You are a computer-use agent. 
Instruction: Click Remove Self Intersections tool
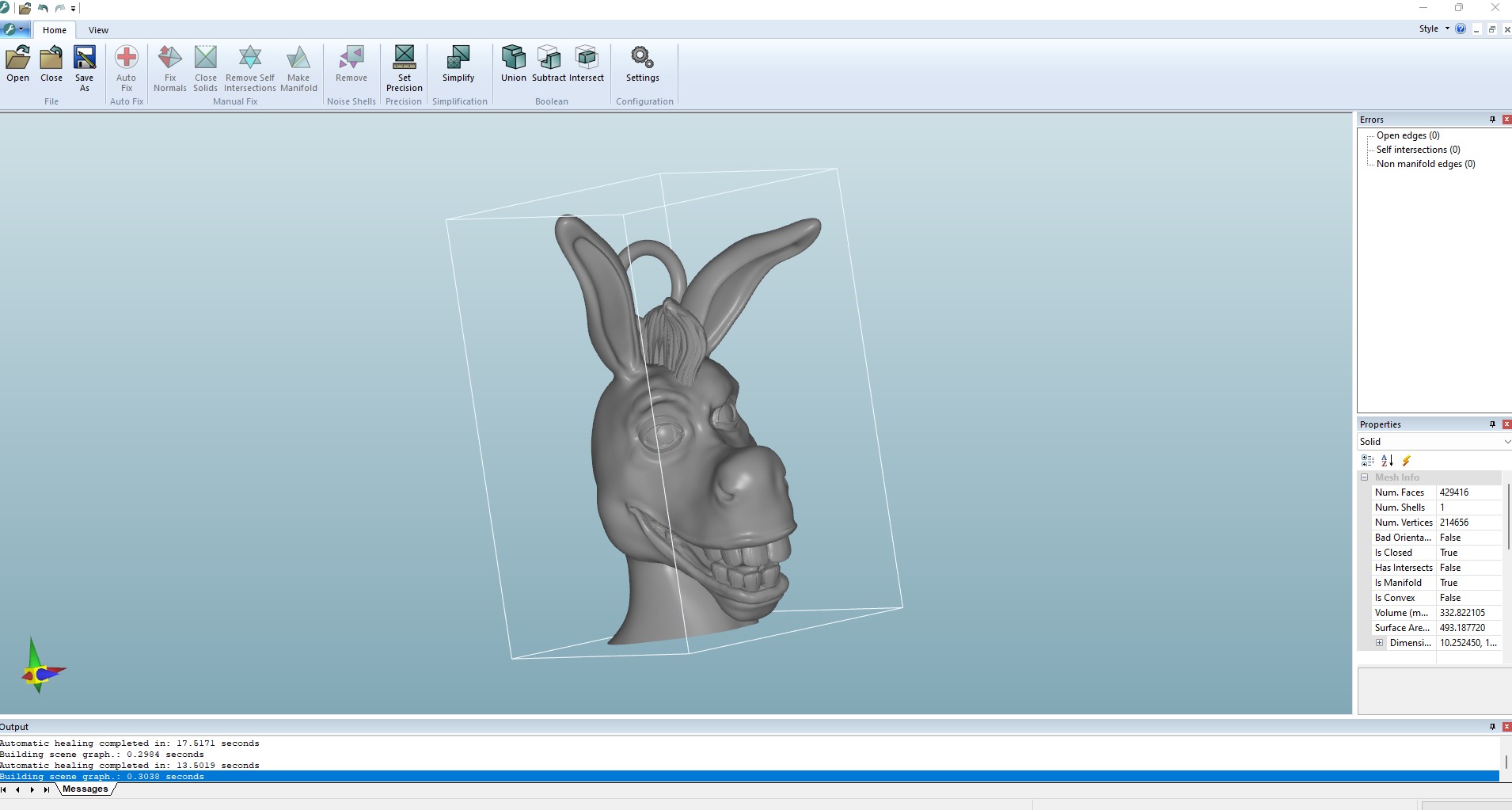point(250,68)
